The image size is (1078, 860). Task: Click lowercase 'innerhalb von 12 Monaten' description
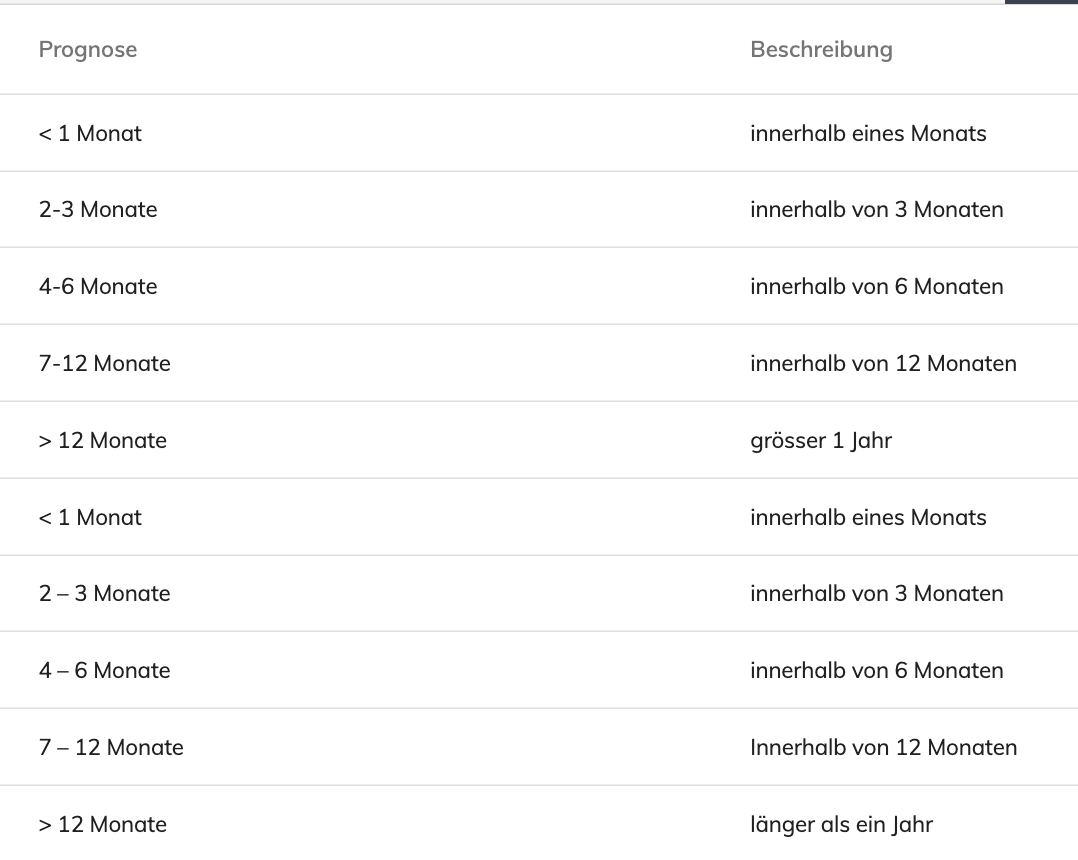(883, 364)
